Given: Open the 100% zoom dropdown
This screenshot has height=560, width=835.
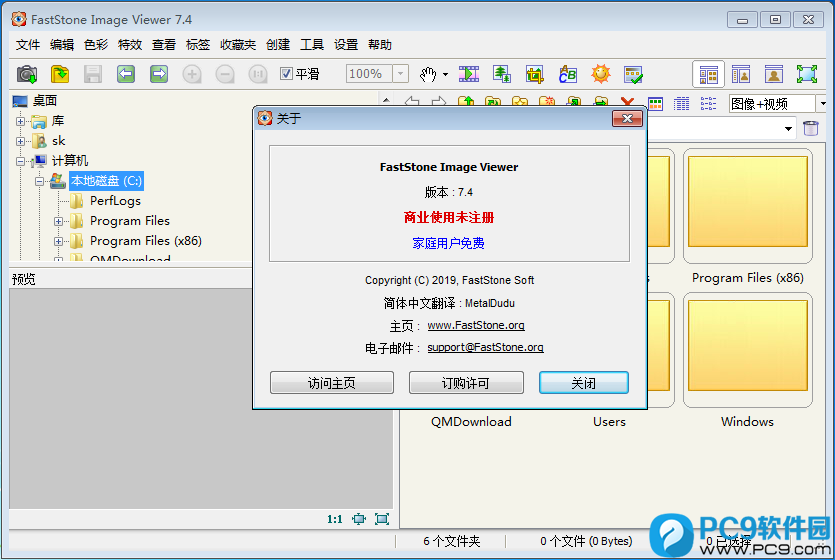Looking at the screenshot, I should point(400,73).
